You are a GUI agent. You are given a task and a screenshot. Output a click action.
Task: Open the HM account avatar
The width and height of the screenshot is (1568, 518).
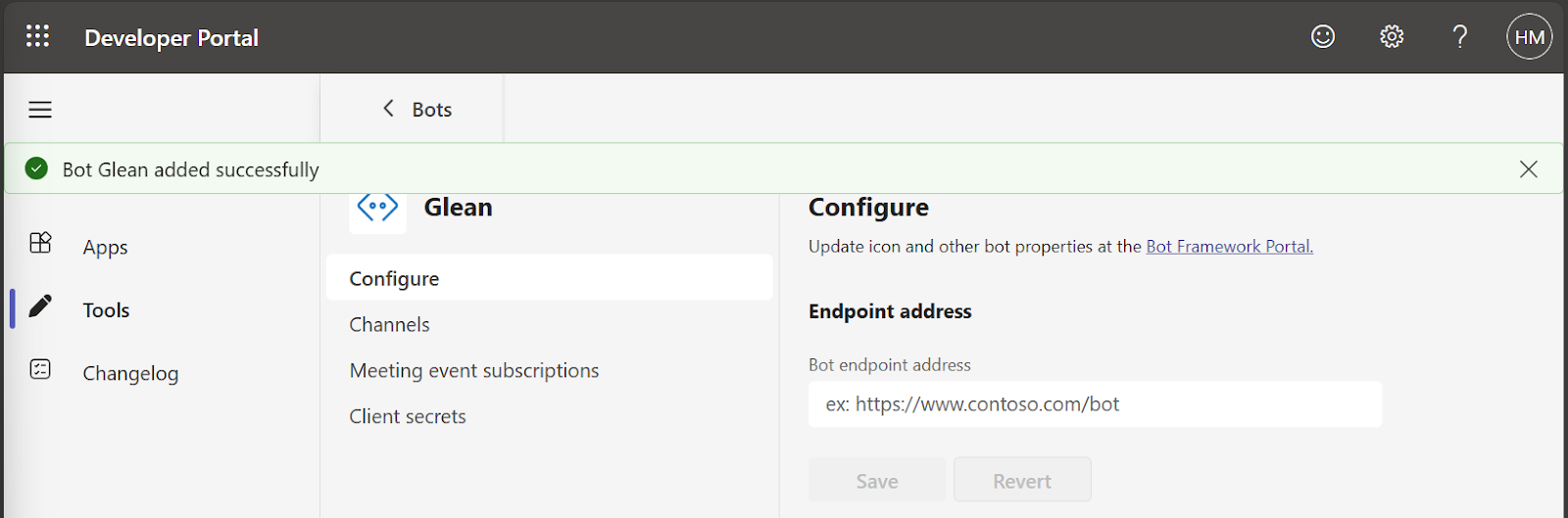(1529, 37)
